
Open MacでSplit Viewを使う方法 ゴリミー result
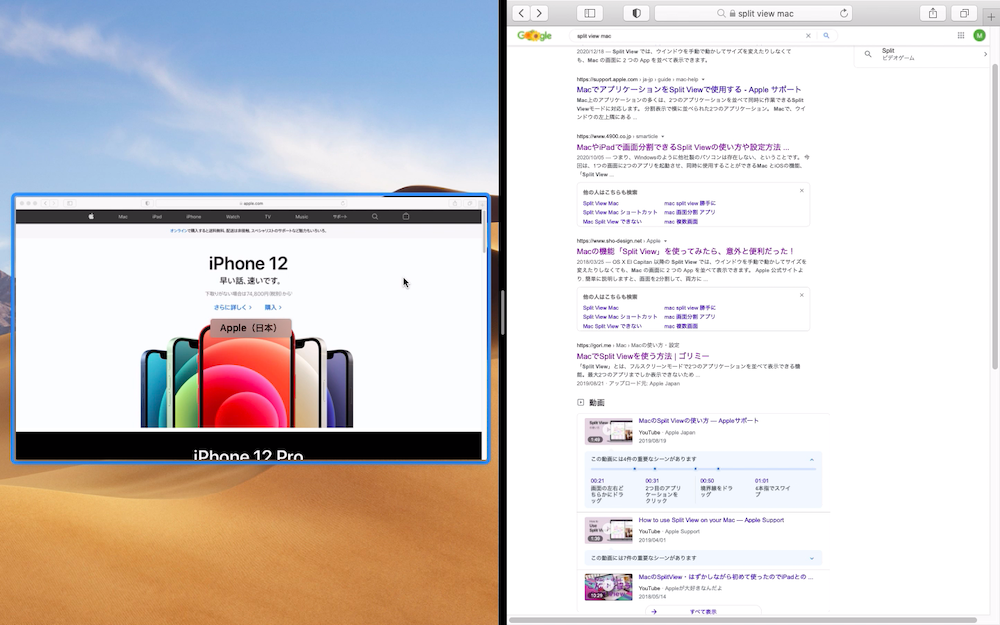pyautogui.click(x=643, y=356)
